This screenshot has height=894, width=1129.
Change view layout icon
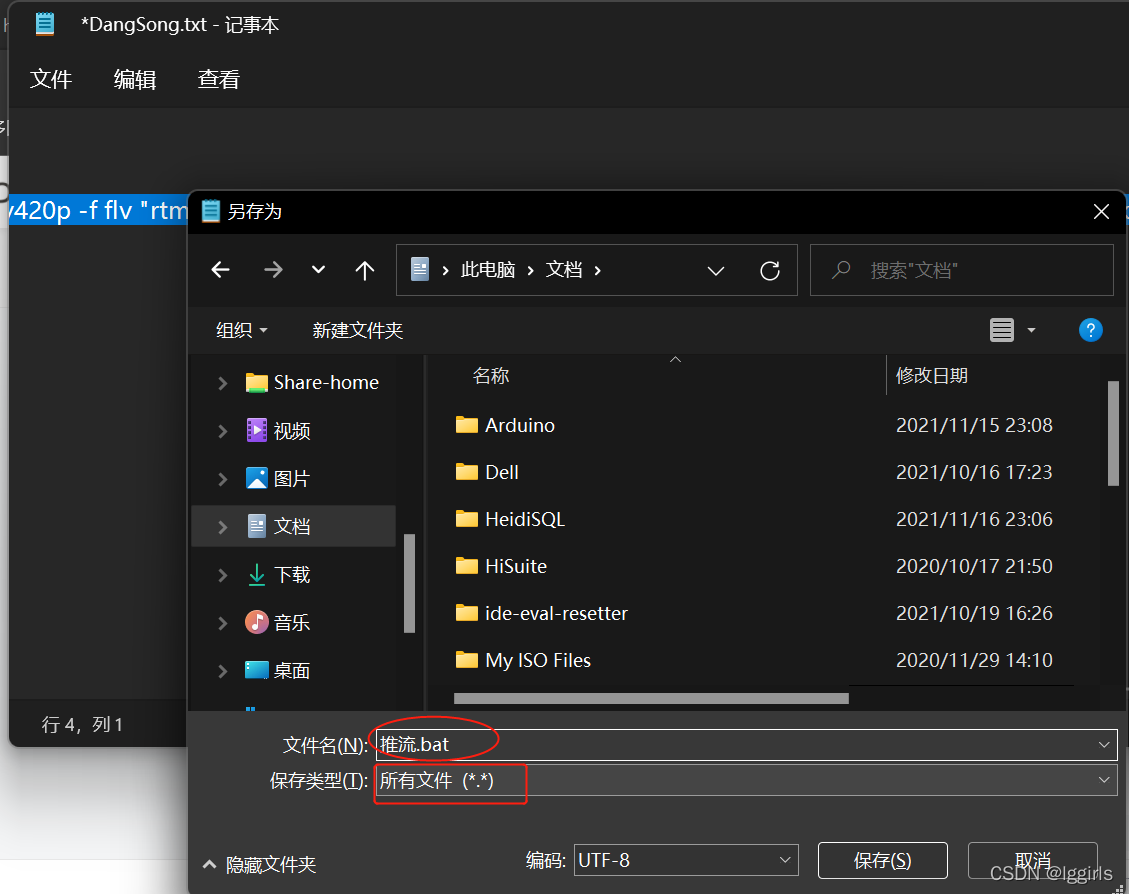pyautogui.click(x=1002, y=330)
